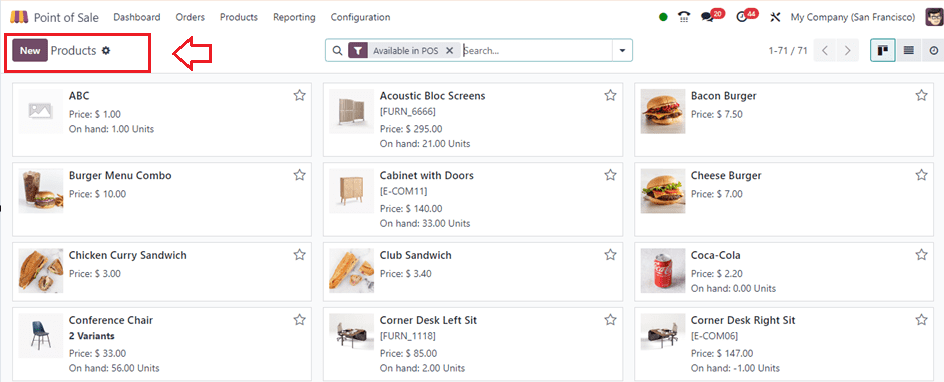Click the phone VoIP icon
The width and height of the screenshot is (944, 382).
point(683,17)
